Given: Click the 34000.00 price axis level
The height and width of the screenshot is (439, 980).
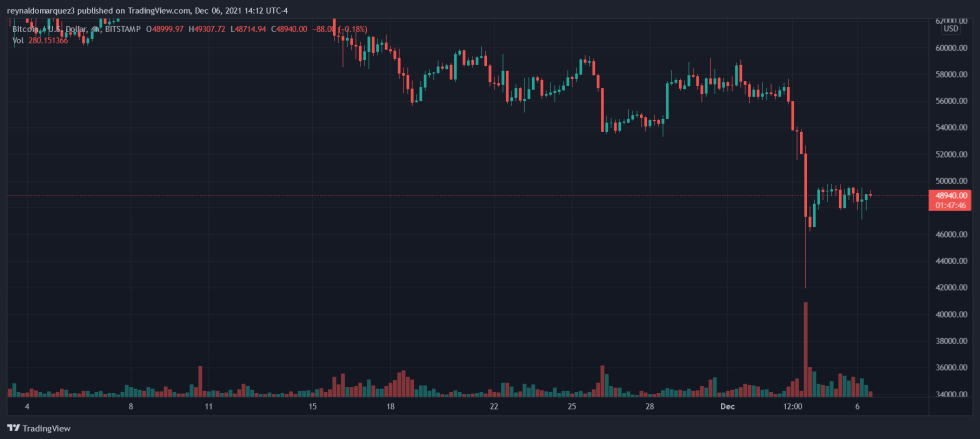Looking at the screenshot, I should point(951,394).
